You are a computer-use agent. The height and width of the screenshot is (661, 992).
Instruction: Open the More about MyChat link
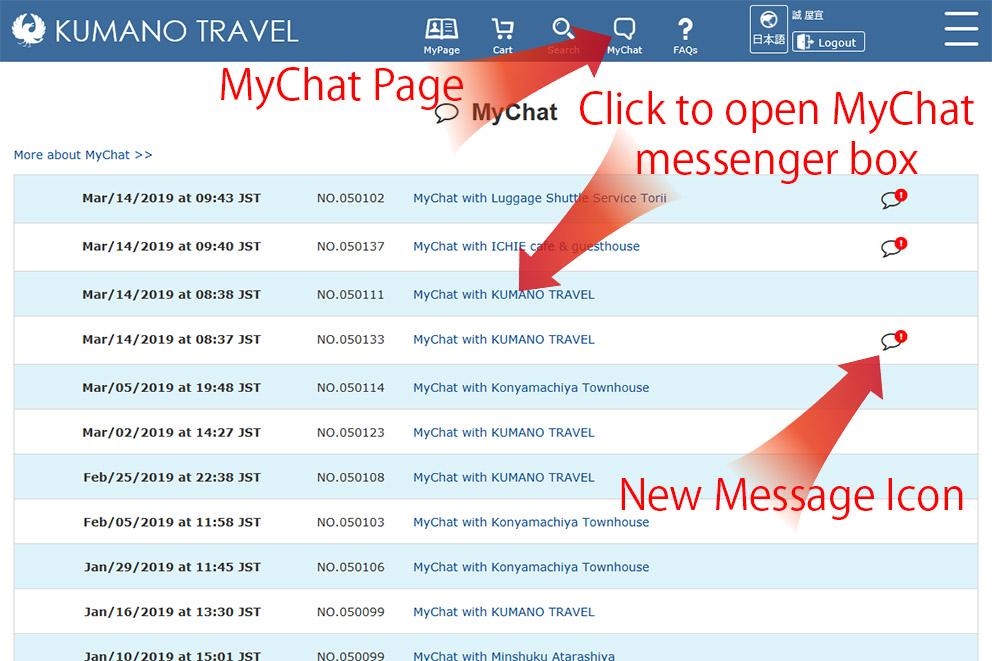coord(83,155)
